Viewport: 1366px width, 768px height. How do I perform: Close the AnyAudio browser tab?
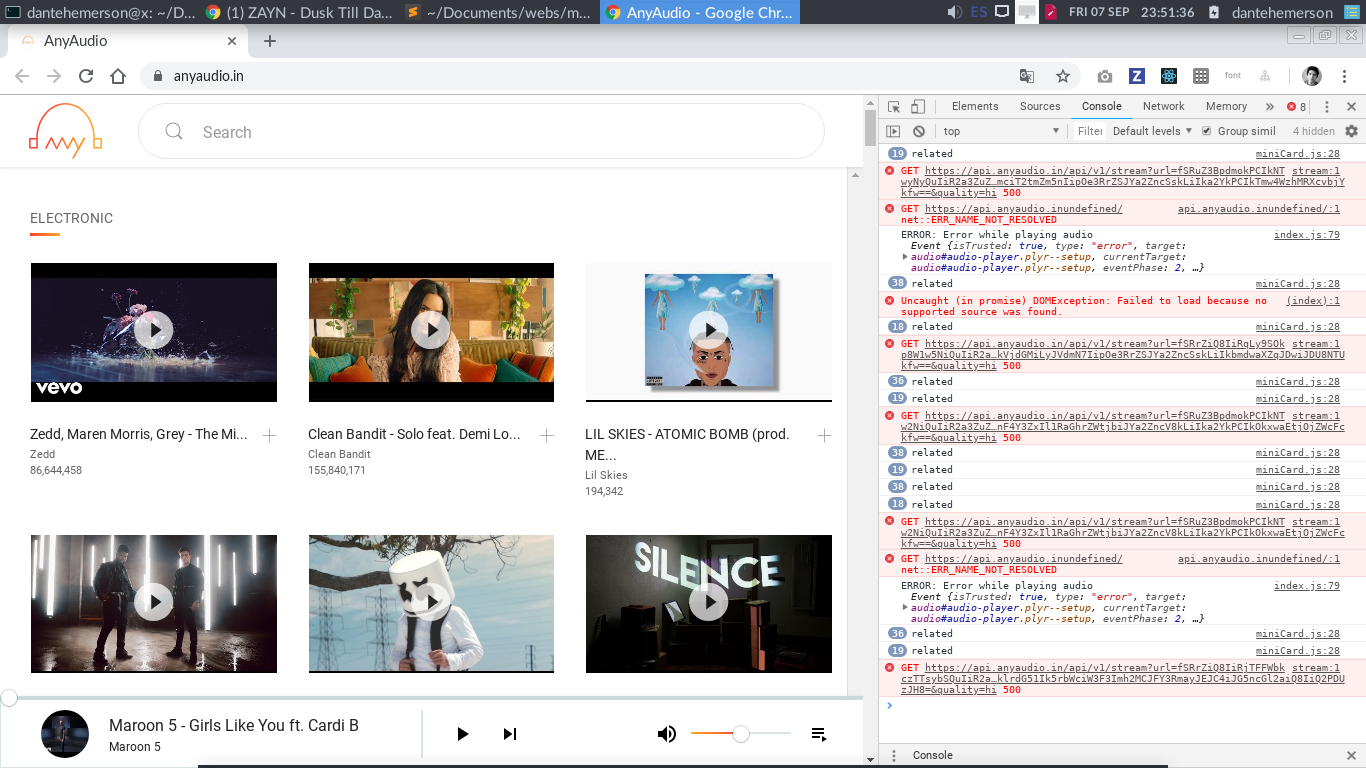click(x=233, y=41)
